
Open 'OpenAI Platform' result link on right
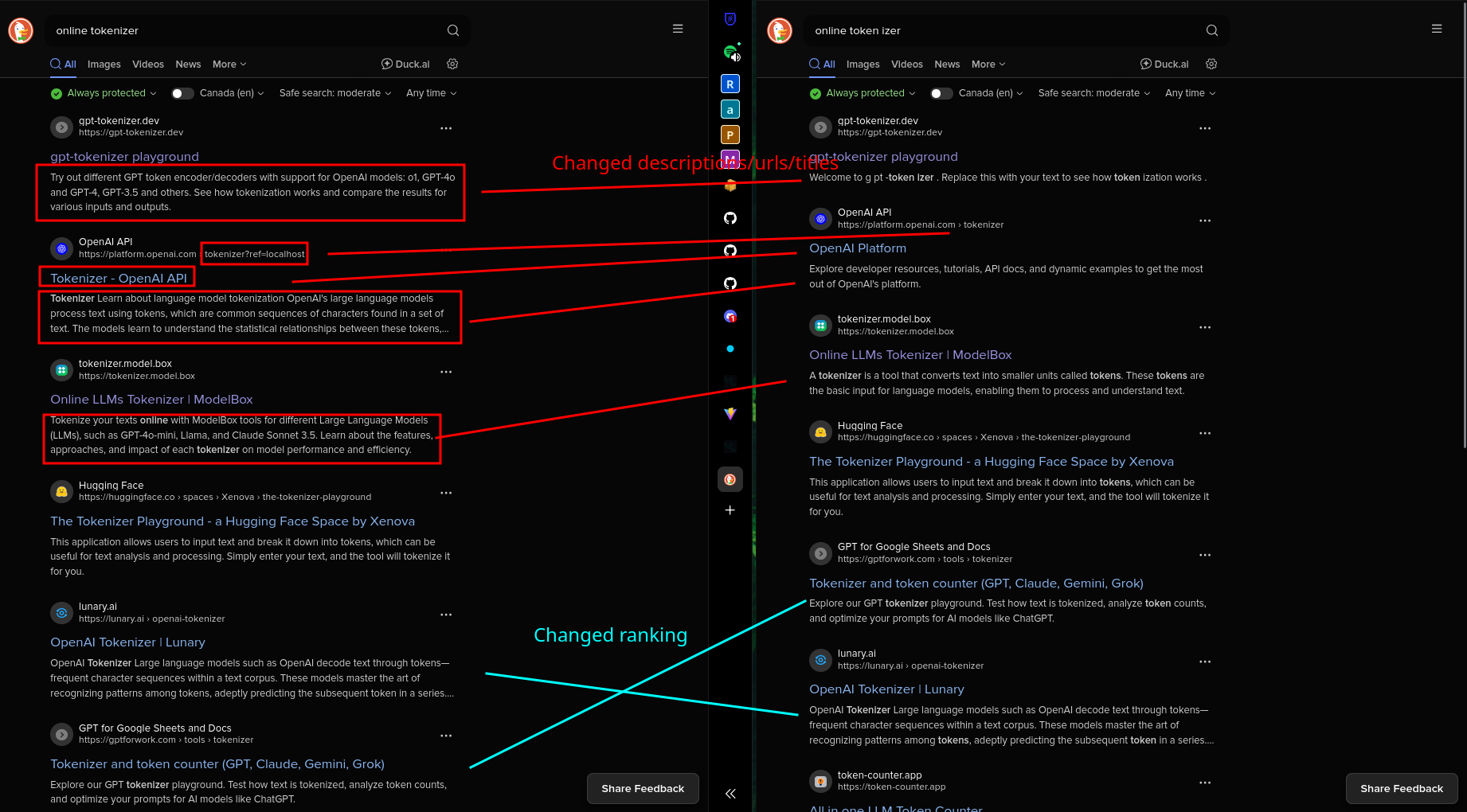coord(858,248)
